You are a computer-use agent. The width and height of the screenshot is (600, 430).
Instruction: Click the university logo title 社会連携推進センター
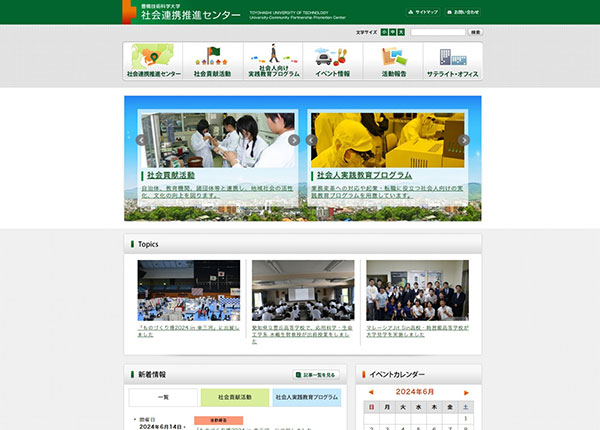(x=191, y=15)
